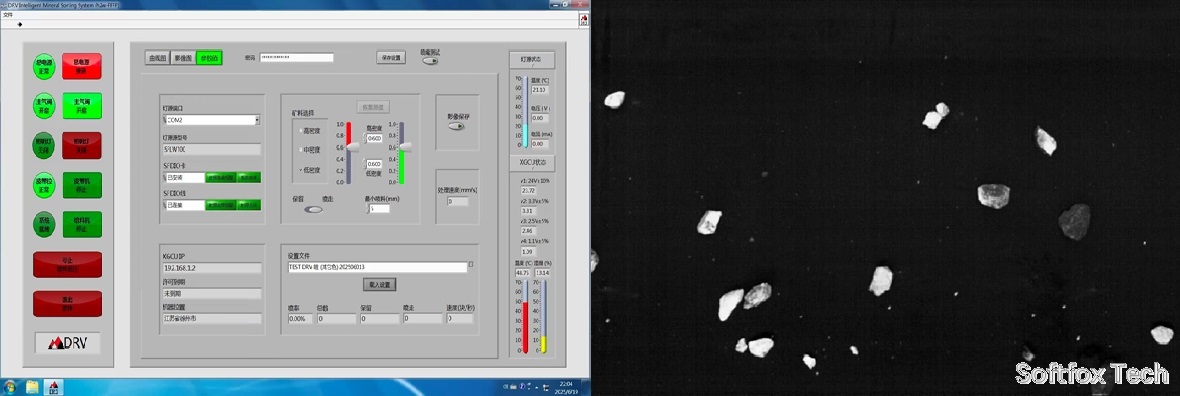Screen dimensions: 1180x396
Task: Toggle the 影像保存 switch
Action: pyautogui.click(x=456, y=126)
